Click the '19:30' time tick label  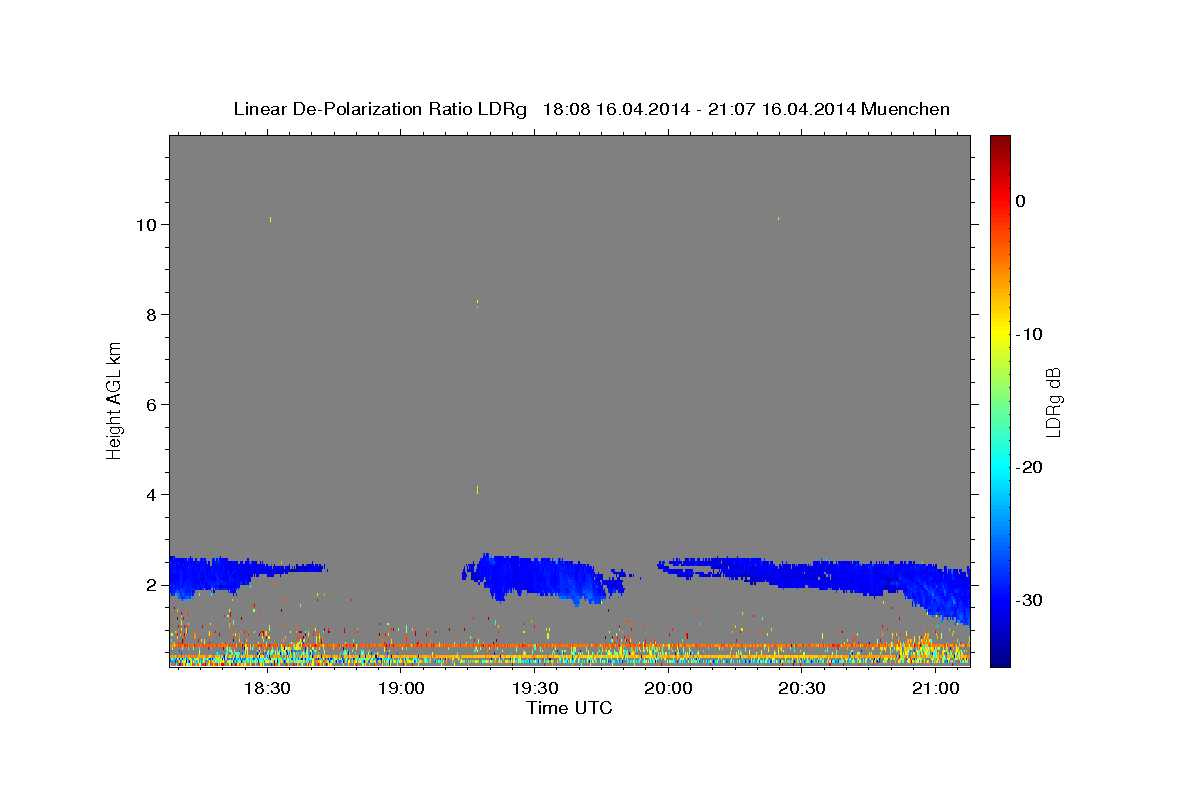[535, 688]
